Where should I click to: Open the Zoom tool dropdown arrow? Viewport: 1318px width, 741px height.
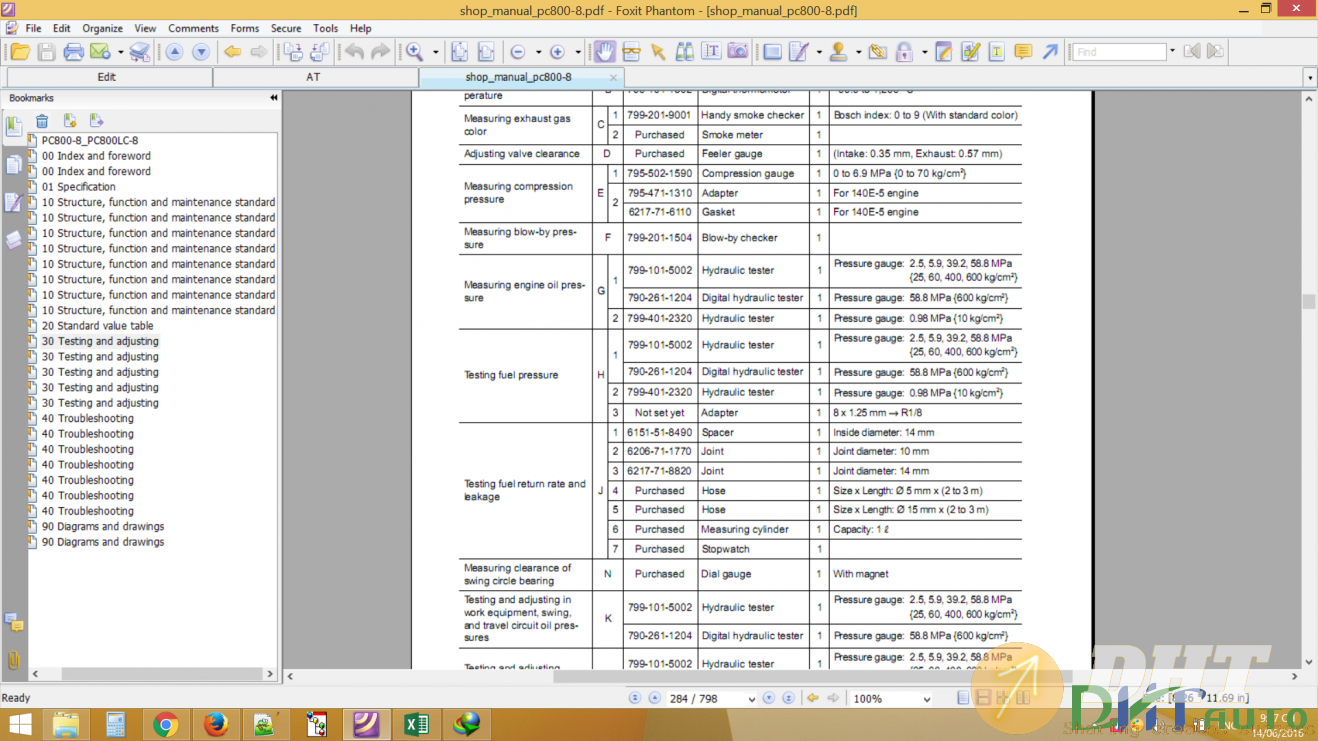436,53
